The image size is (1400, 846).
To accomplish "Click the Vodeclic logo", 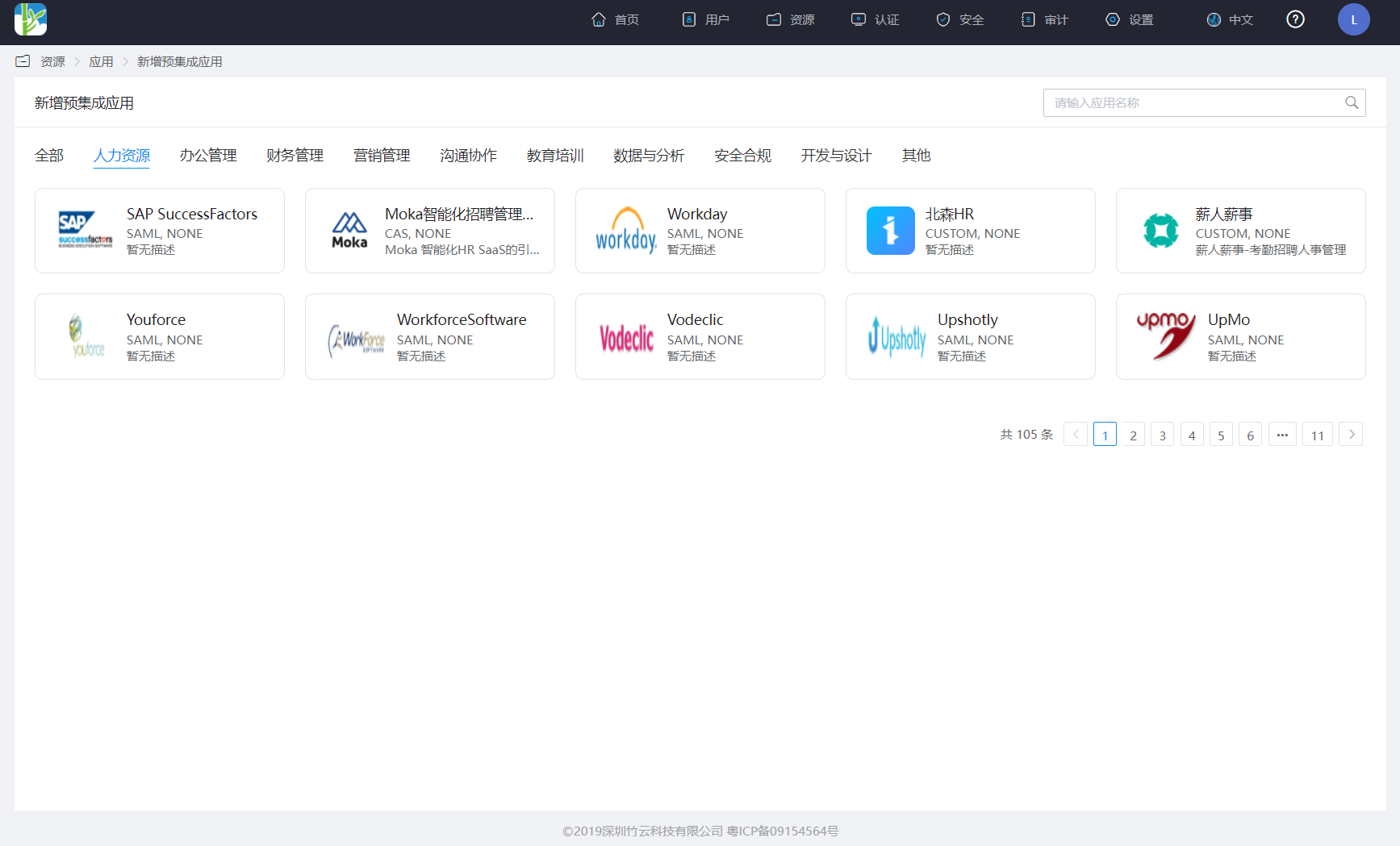I will pyautogui.click(x=626, y=338).
